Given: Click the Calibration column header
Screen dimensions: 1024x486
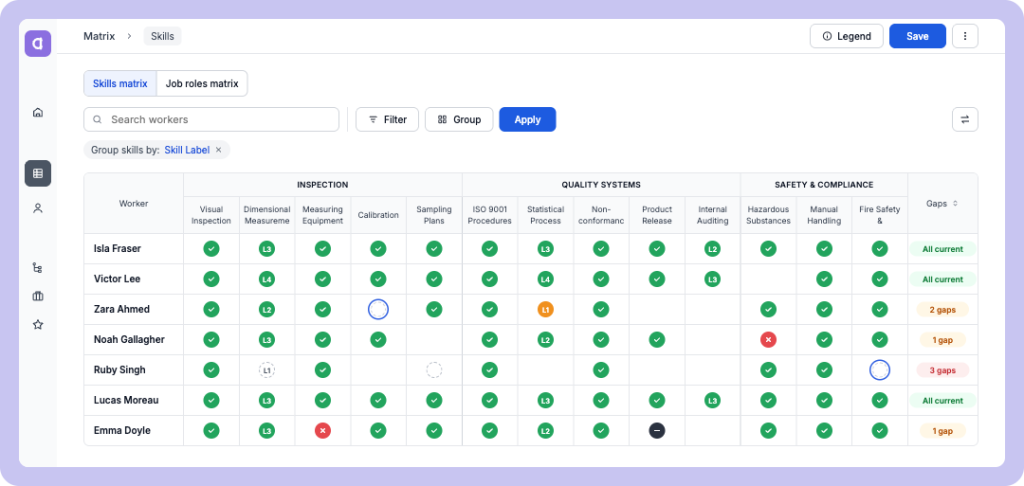Looking at the screenshot, I should click(378, 215).
